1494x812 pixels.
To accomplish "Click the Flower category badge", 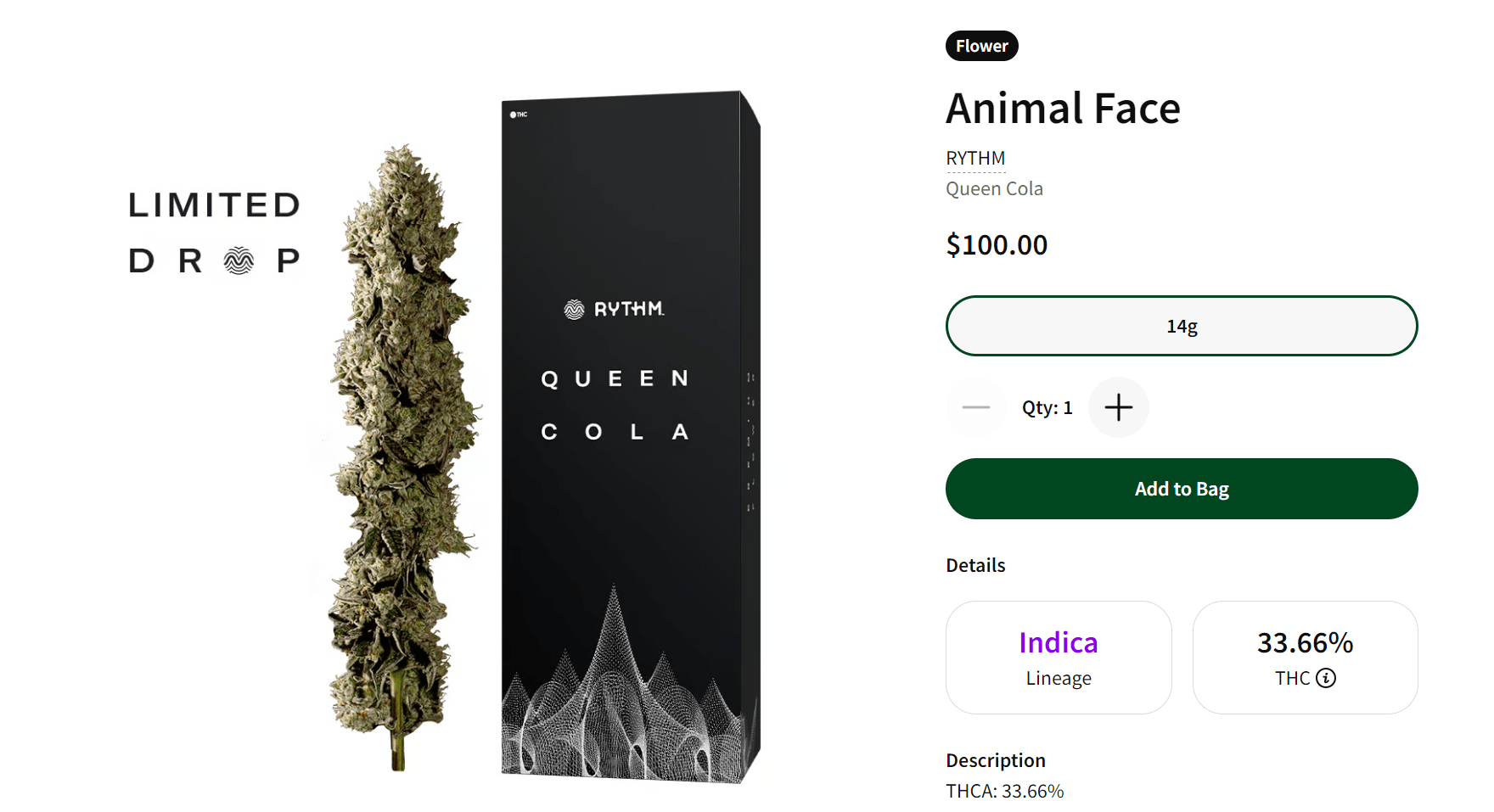I will coord(982,46).
